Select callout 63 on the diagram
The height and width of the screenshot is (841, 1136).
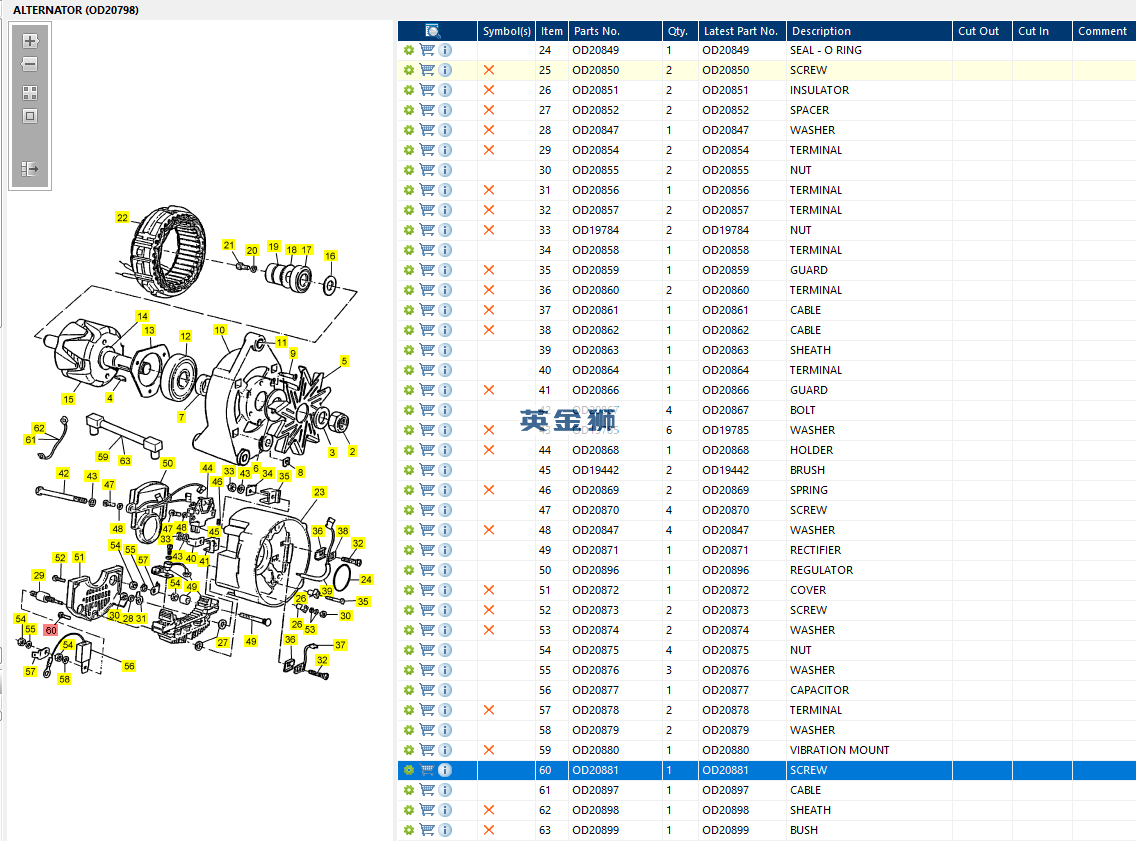(125, 461)
